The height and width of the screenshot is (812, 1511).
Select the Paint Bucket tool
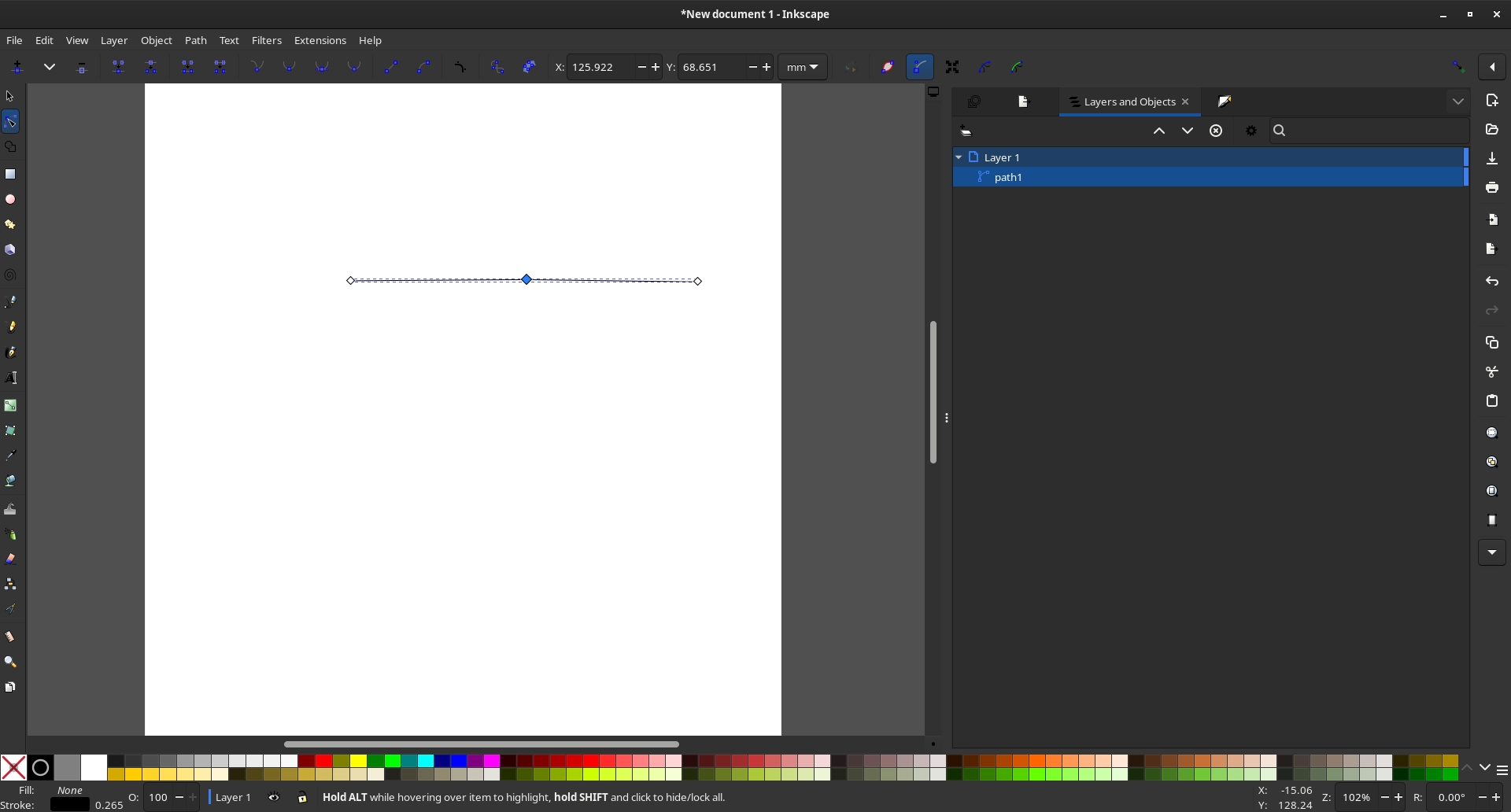[10, 481]
